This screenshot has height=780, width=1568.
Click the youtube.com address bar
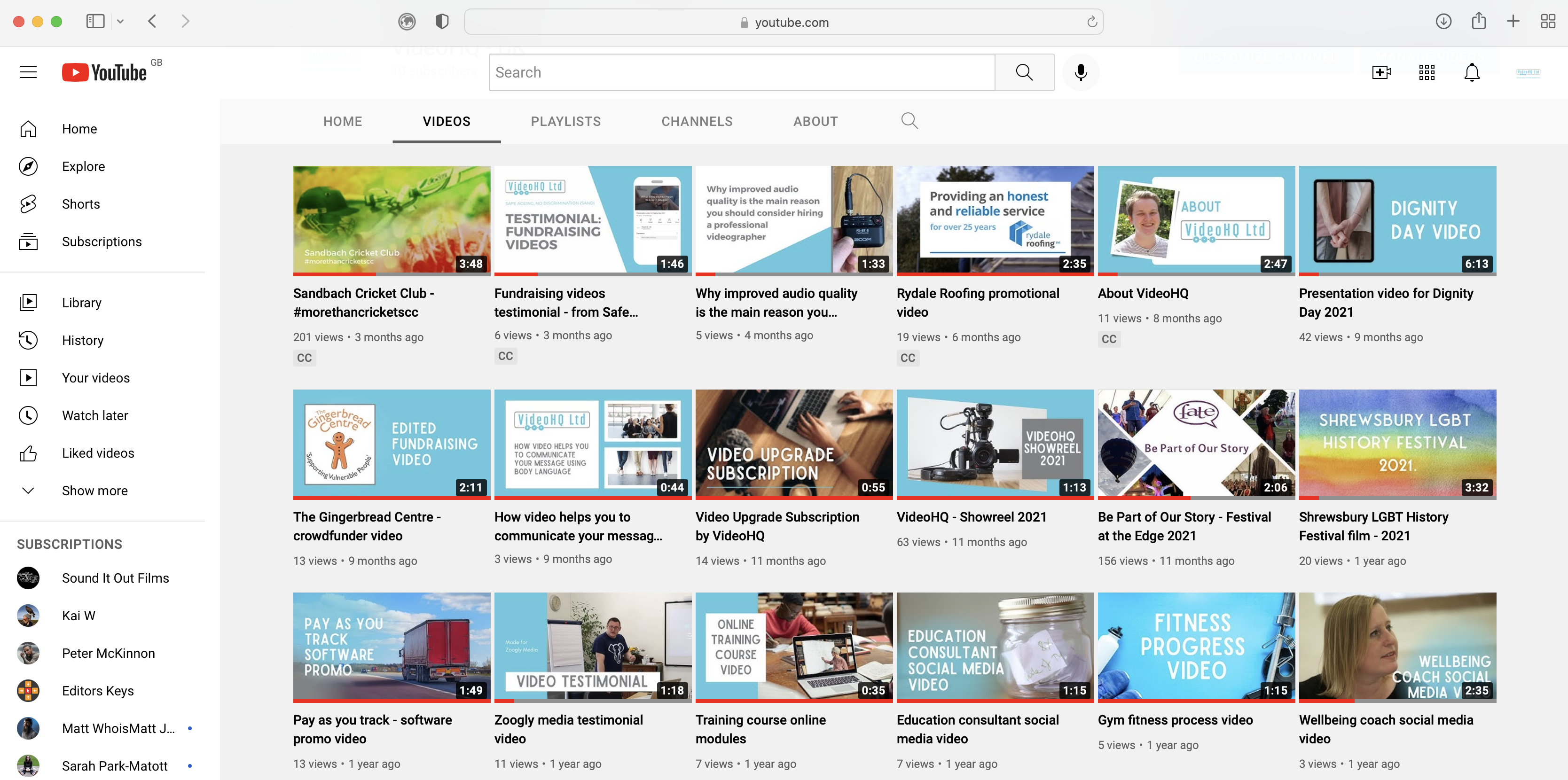[784, 22]
